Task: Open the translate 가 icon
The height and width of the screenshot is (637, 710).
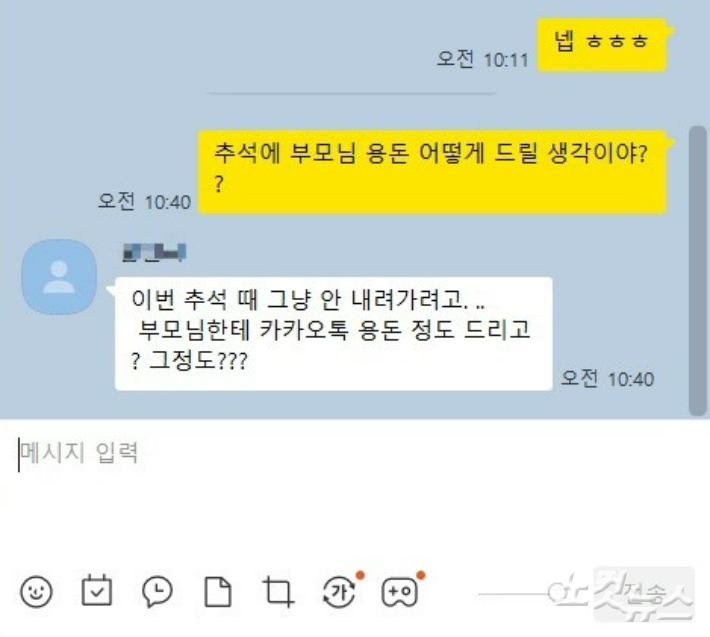Action: 340,591
